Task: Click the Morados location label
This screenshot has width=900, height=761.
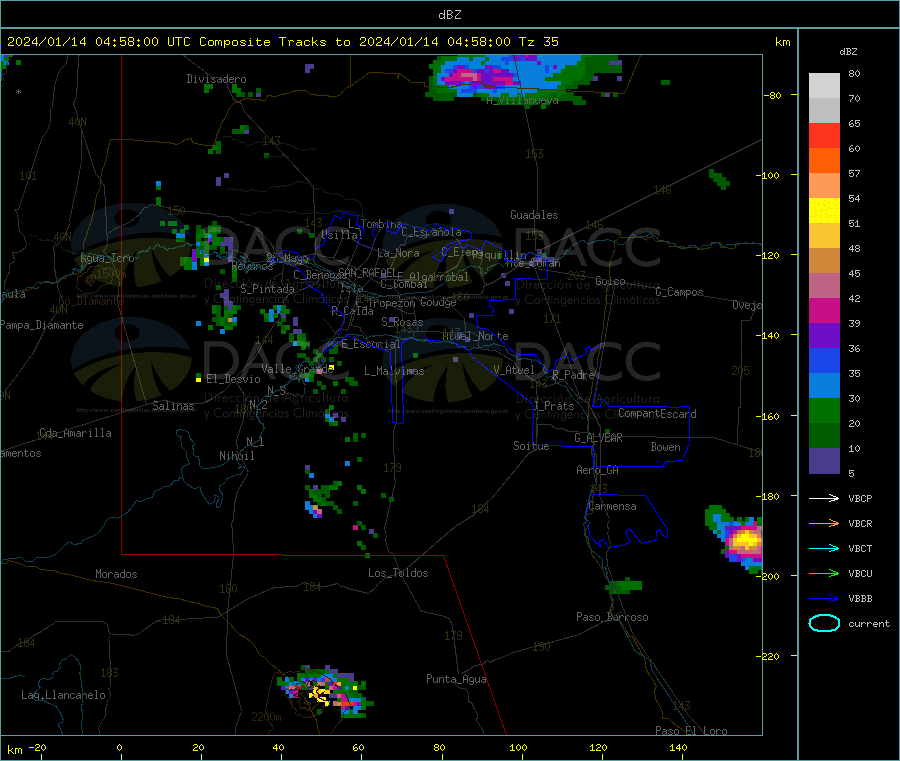Action: 117,574
